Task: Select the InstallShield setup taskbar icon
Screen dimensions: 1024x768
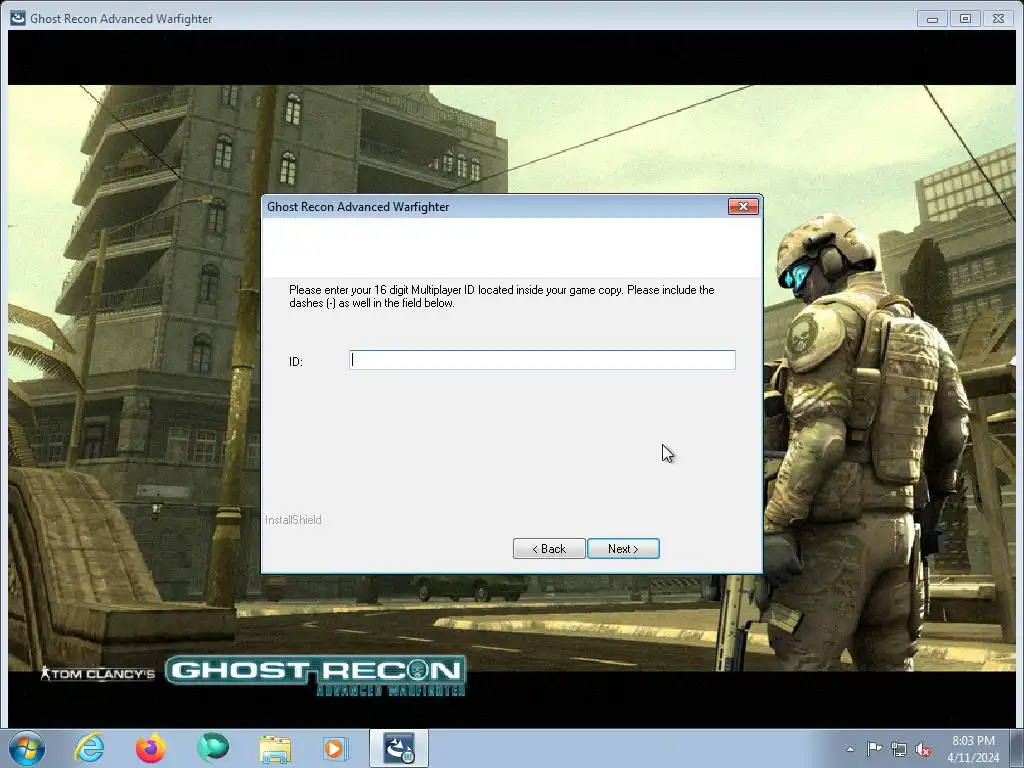Action: [399, 748]
